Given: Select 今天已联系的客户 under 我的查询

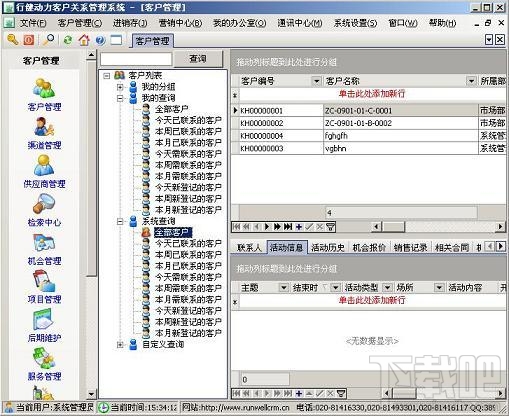Looking at the screenshot, I should tap(188, 120).
